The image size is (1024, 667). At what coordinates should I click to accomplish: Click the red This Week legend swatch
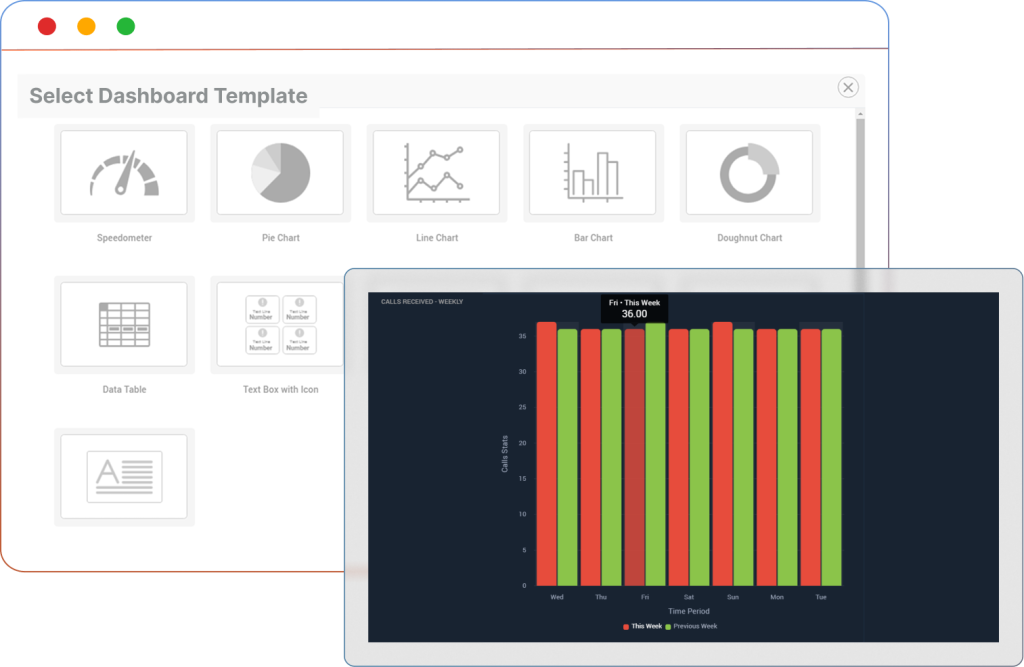(627, 626)
